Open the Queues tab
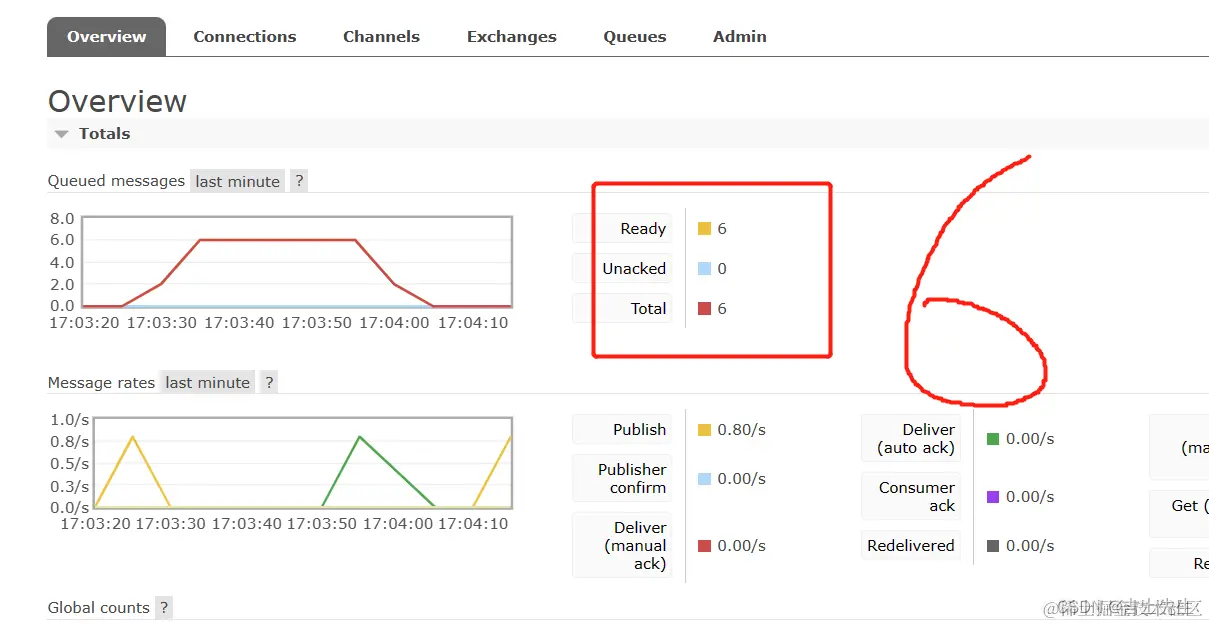This screenshot has height=625, width=1209. (x=635, y=36)
